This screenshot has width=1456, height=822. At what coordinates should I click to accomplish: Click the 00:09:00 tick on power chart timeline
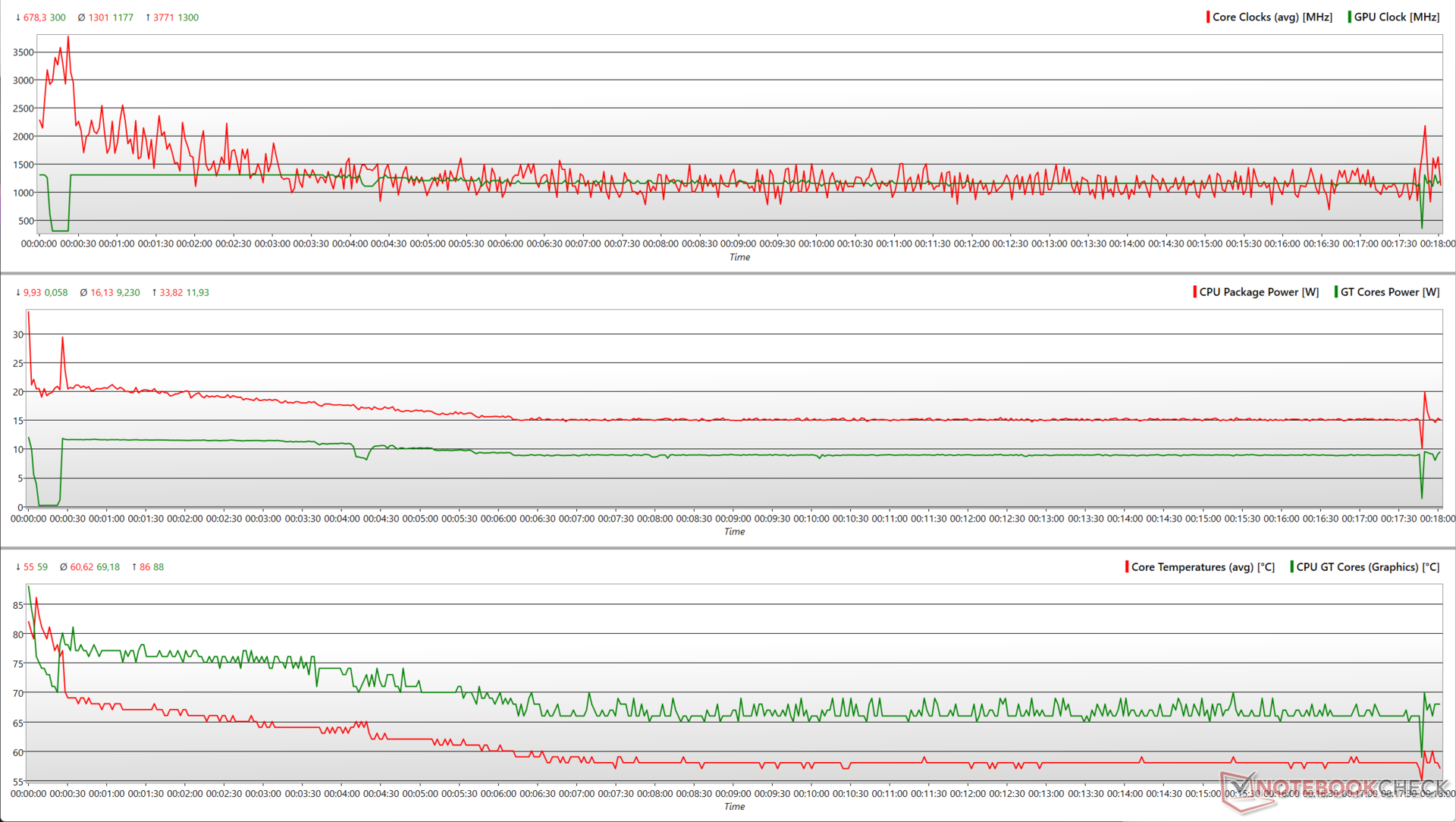733,519
